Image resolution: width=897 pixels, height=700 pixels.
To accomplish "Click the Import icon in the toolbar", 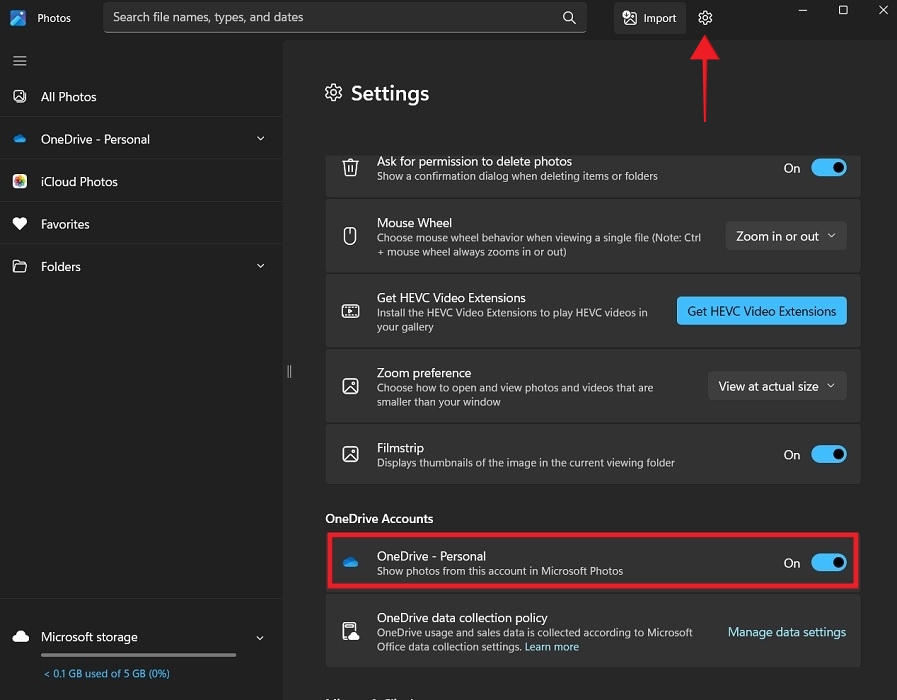I will pyautogui.click(x=630, y=17).
